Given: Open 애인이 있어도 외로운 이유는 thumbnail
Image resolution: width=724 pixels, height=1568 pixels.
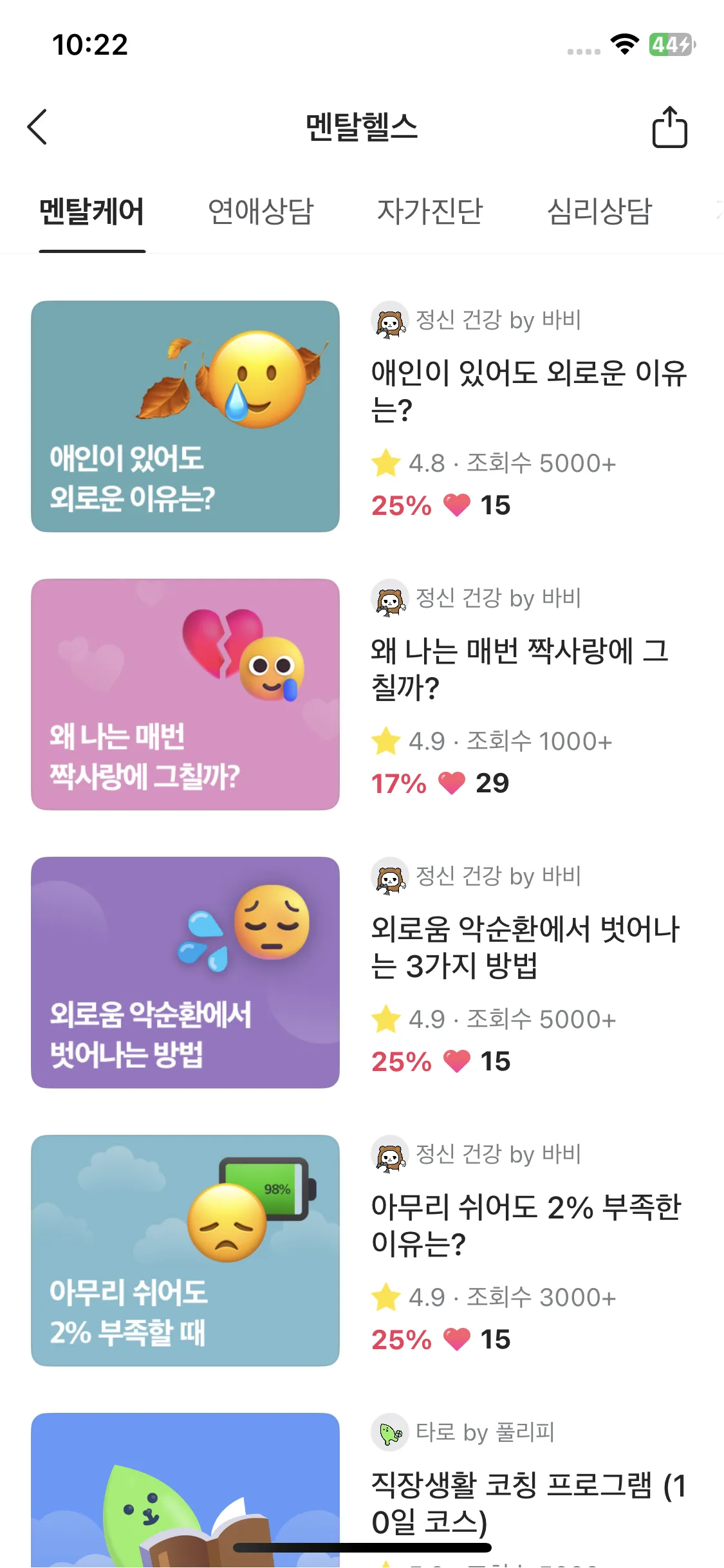Looking at the screenshot, I should tap(185, 416).
